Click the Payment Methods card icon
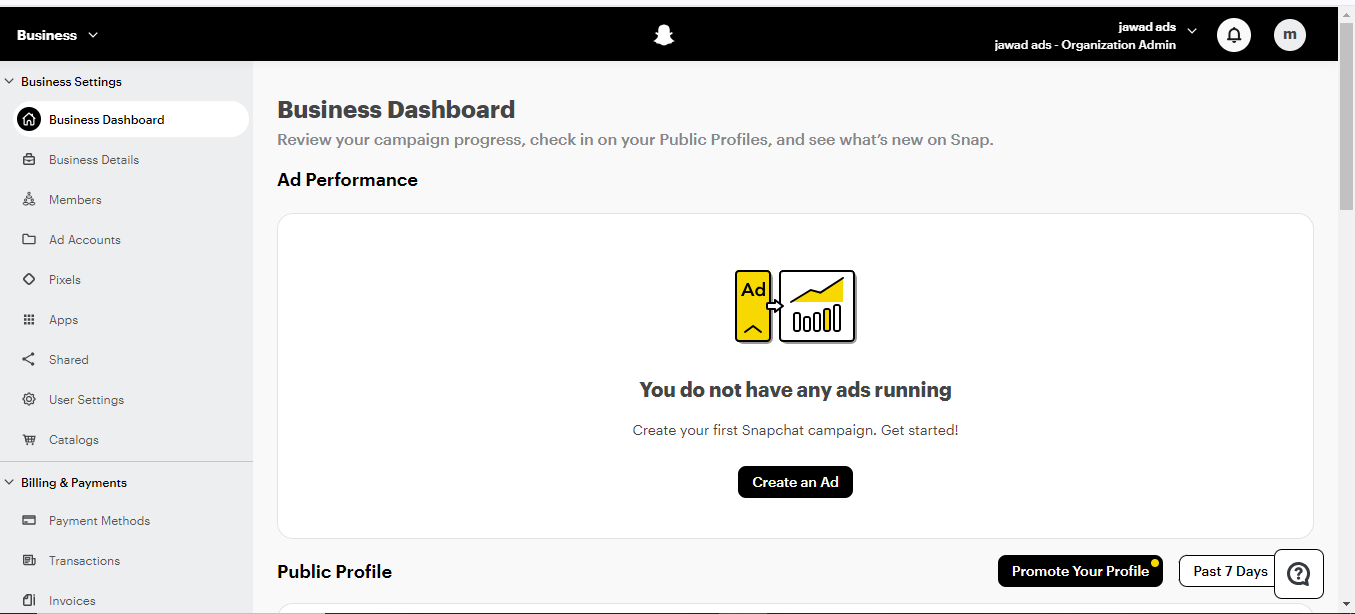 [29, 521]
